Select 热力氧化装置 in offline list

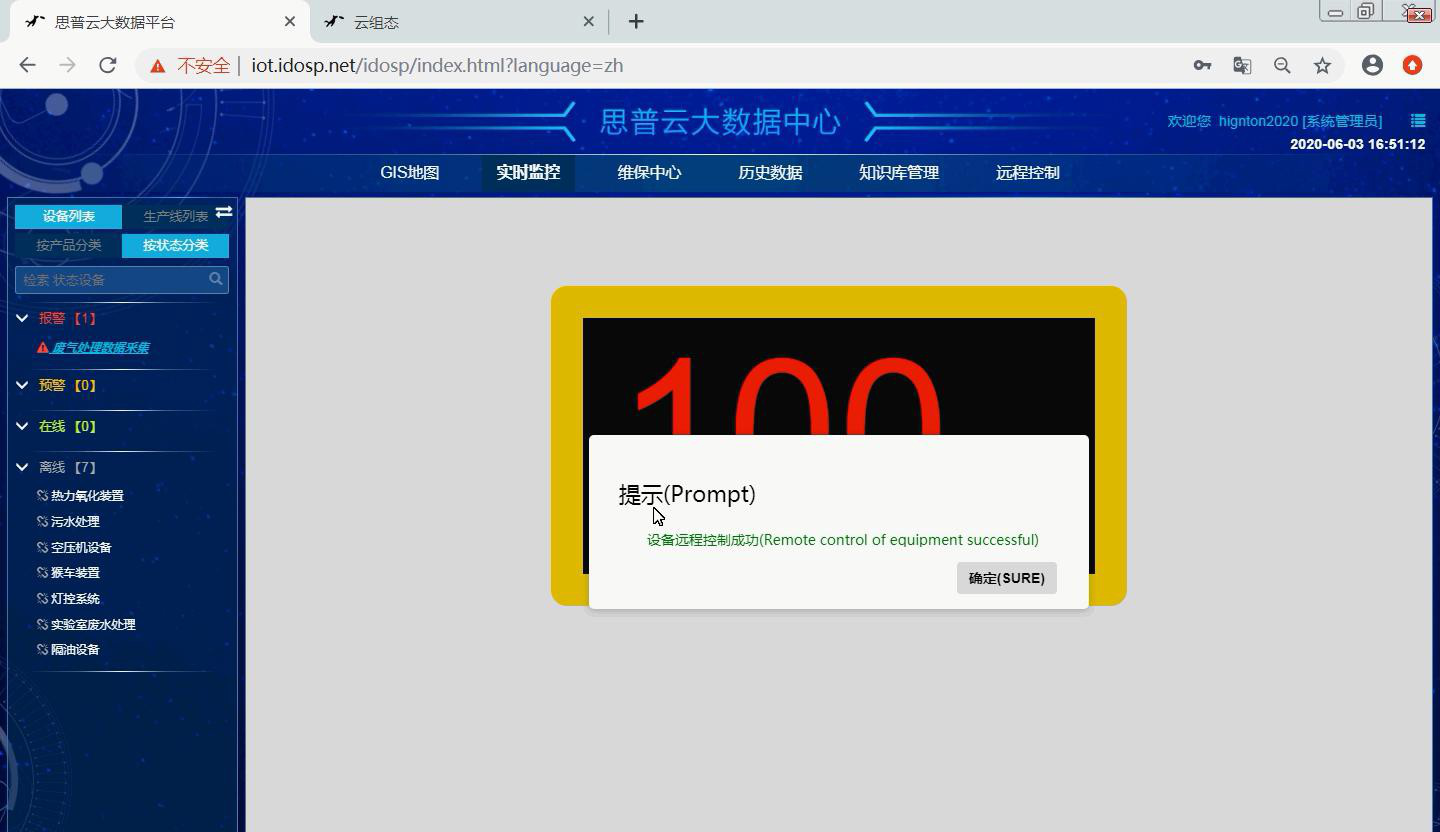tap(87, 496)
